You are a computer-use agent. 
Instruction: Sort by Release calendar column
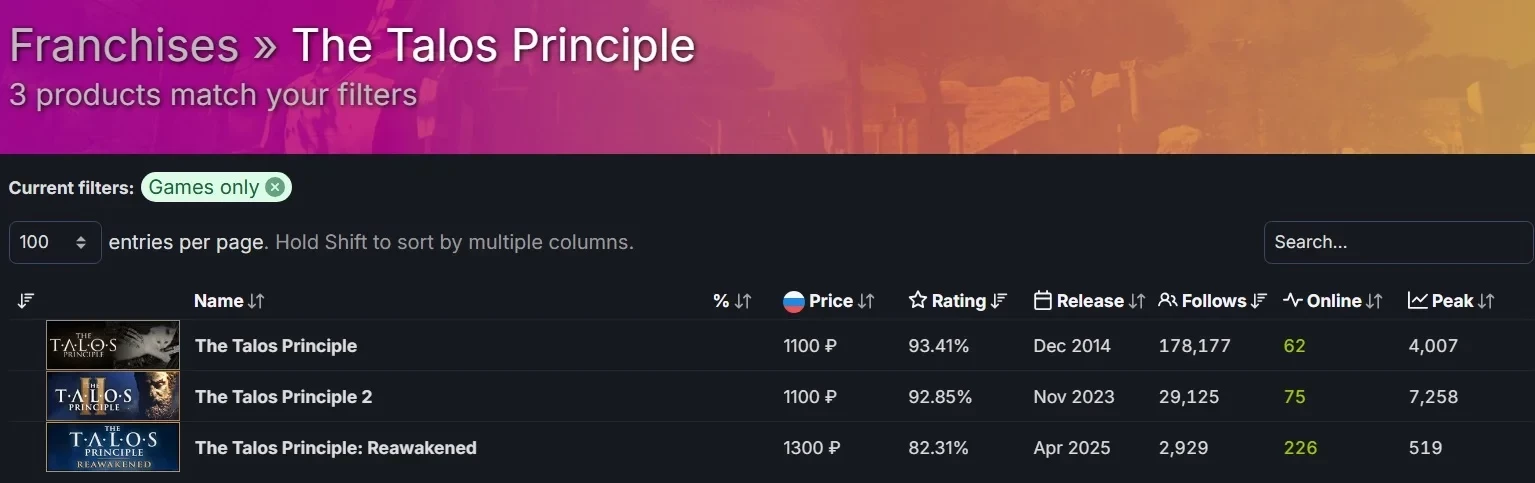1089,301
